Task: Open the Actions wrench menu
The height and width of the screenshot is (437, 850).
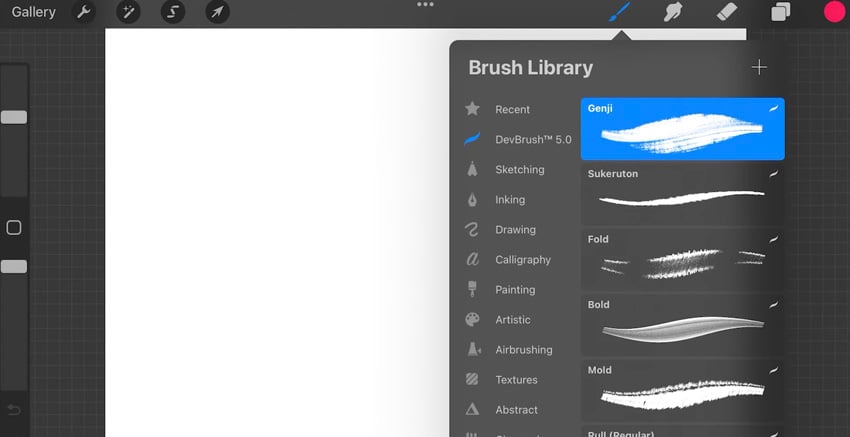Action: point(83,12)
